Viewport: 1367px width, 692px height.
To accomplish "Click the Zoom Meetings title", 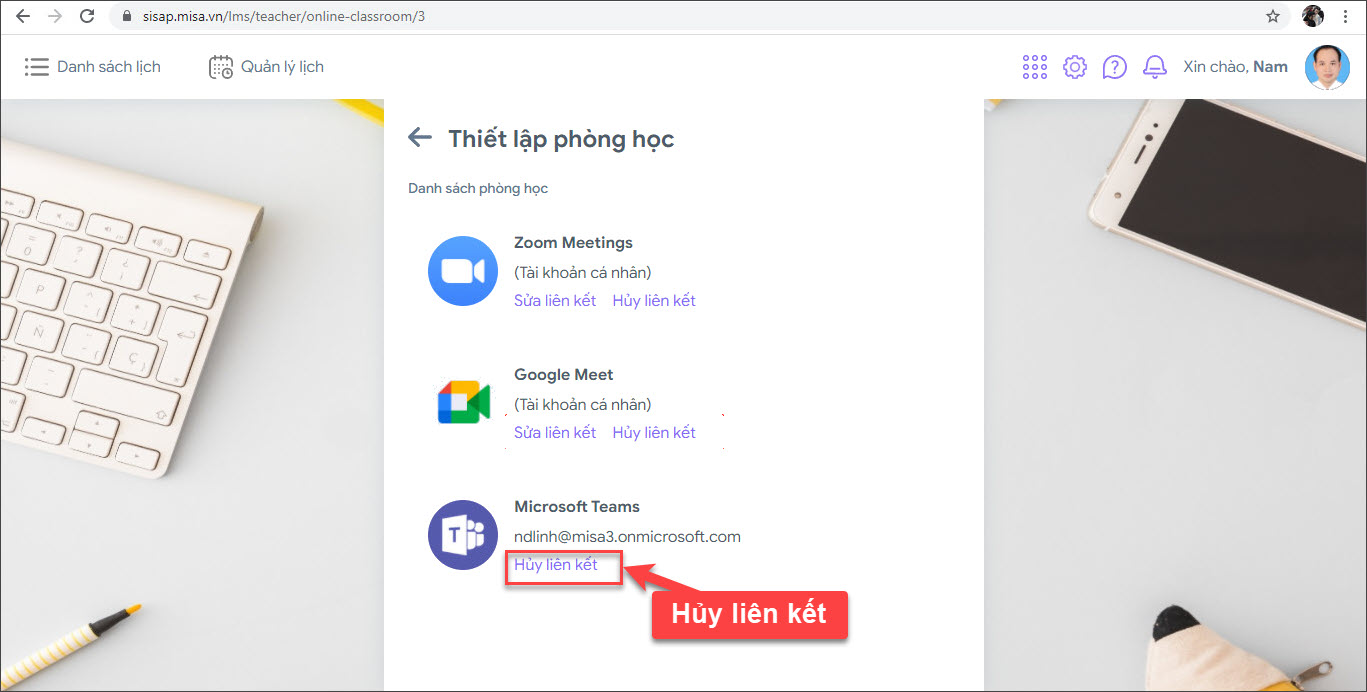I will (573, 243).
